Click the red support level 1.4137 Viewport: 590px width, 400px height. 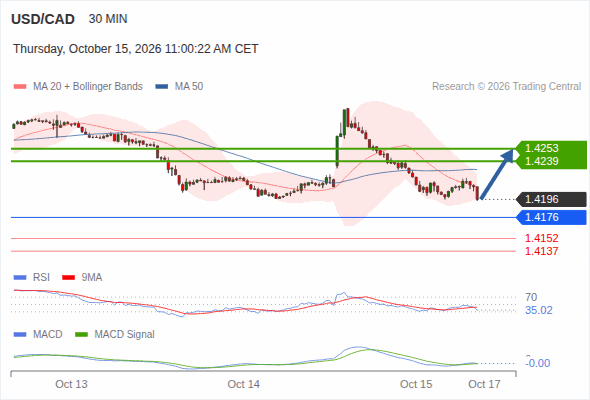click(541, 251)
